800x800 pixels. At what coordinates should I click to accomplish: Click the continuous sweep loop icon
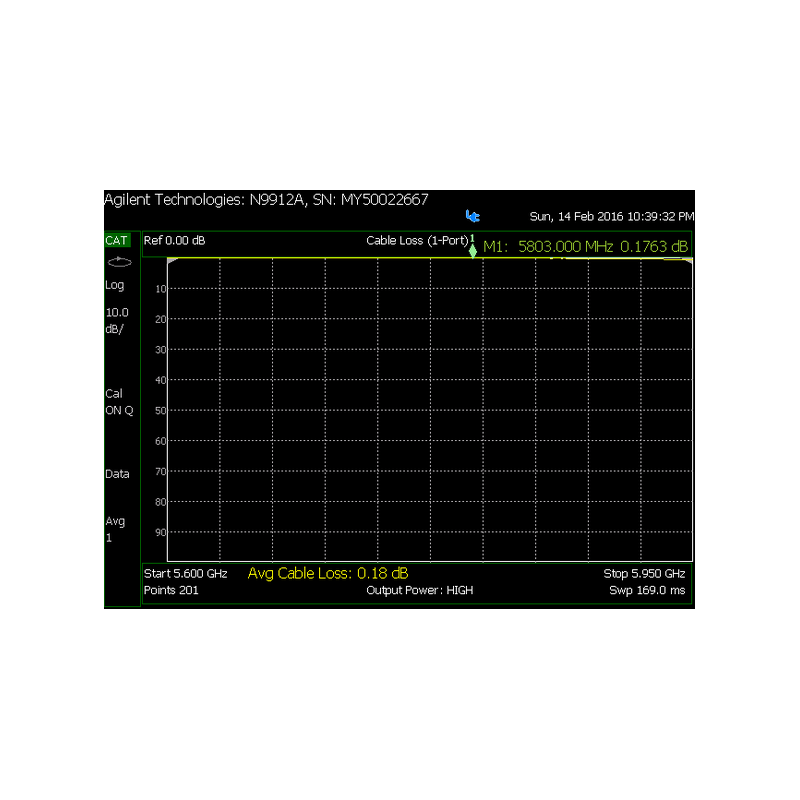coord(119,262)
